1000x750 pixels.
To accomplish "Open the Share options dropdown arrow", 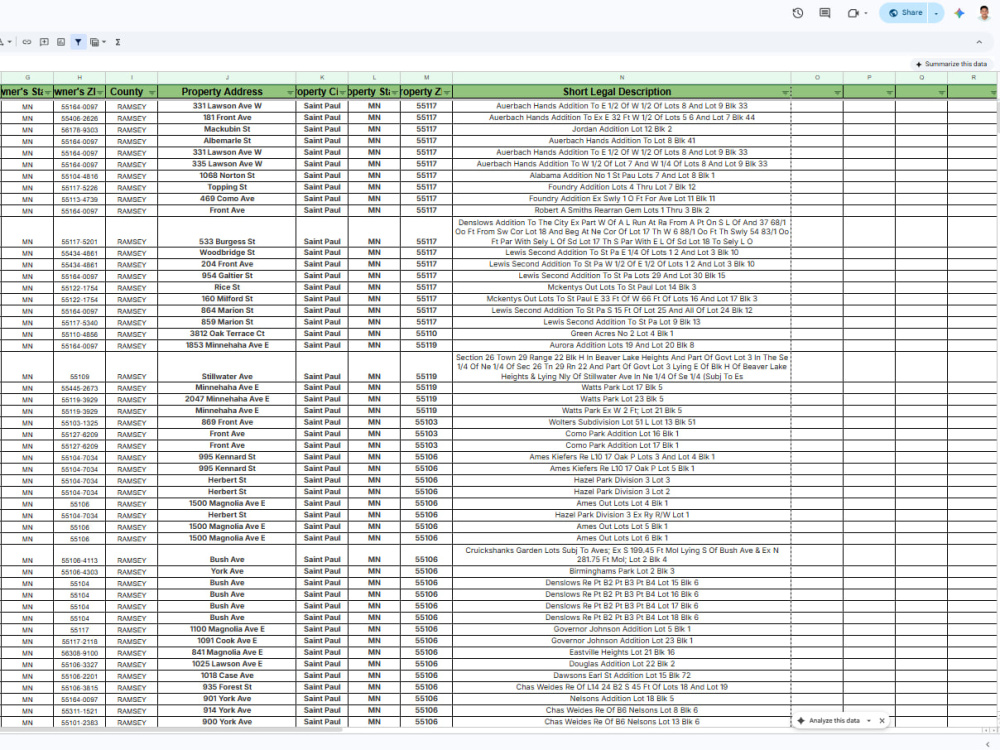I will (936, 13).
